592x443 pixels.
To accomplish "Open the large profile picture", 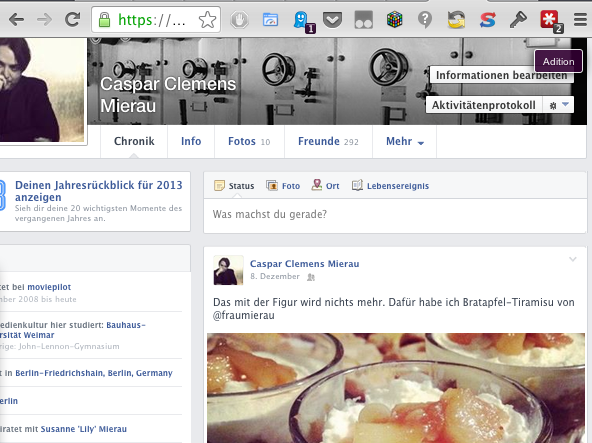I will pyautogui.click(x=42, y=90).
